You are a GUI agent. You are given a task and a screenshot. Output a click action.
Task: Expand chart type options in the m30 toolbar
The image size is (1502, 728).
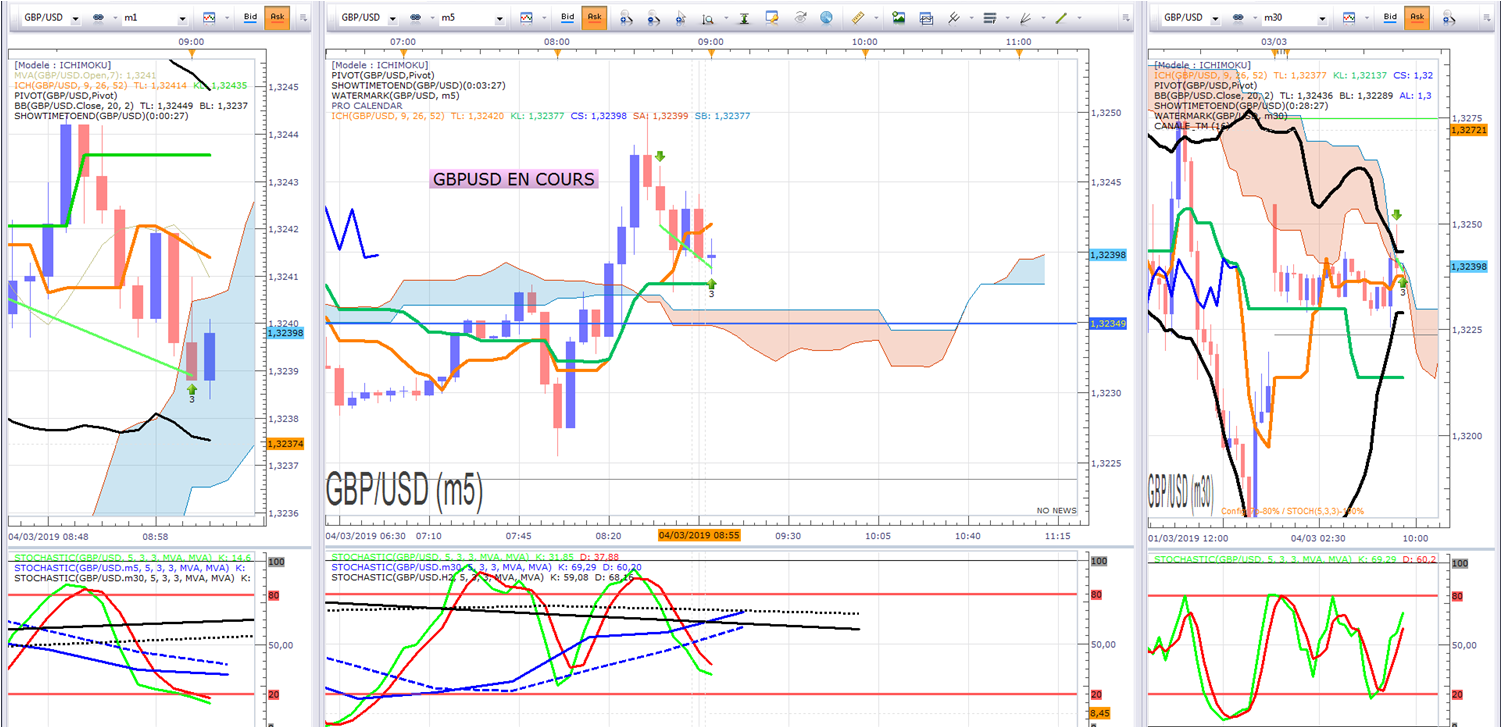click(1365, 17)
